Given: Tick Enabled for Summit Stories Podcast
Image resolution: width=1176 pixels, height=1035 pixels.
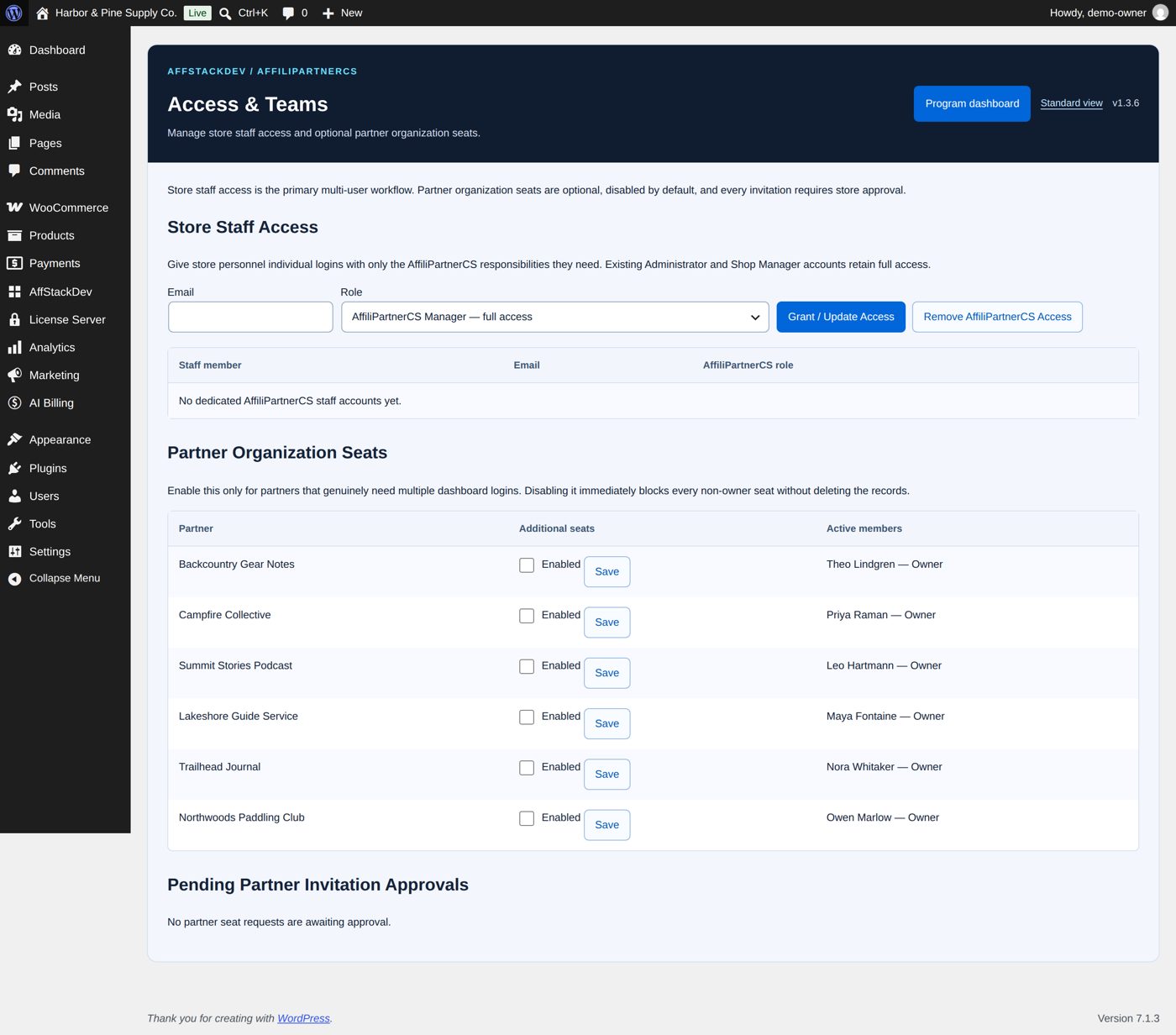Looking at the screenshot, I should tap(527, 666).
